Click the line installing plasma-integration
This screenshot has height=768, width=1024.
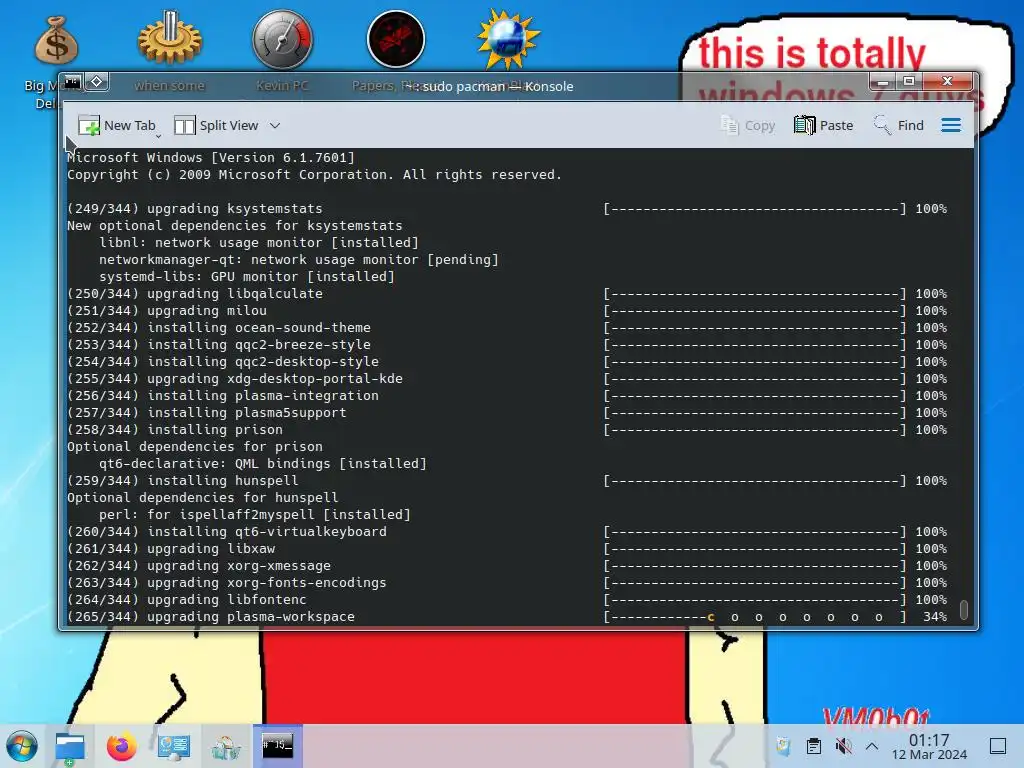click(507, 395)
